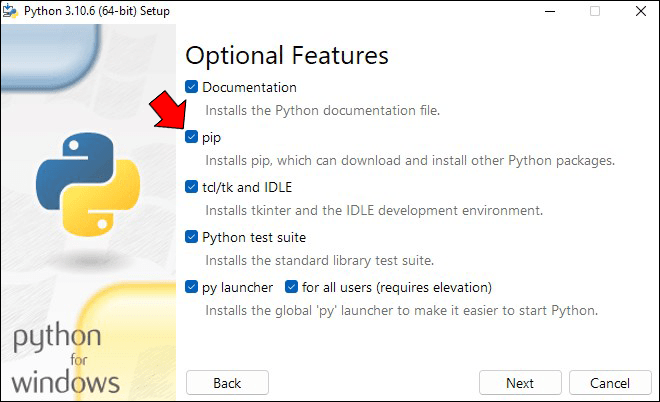Minimize the setup window

click(550, 11)
